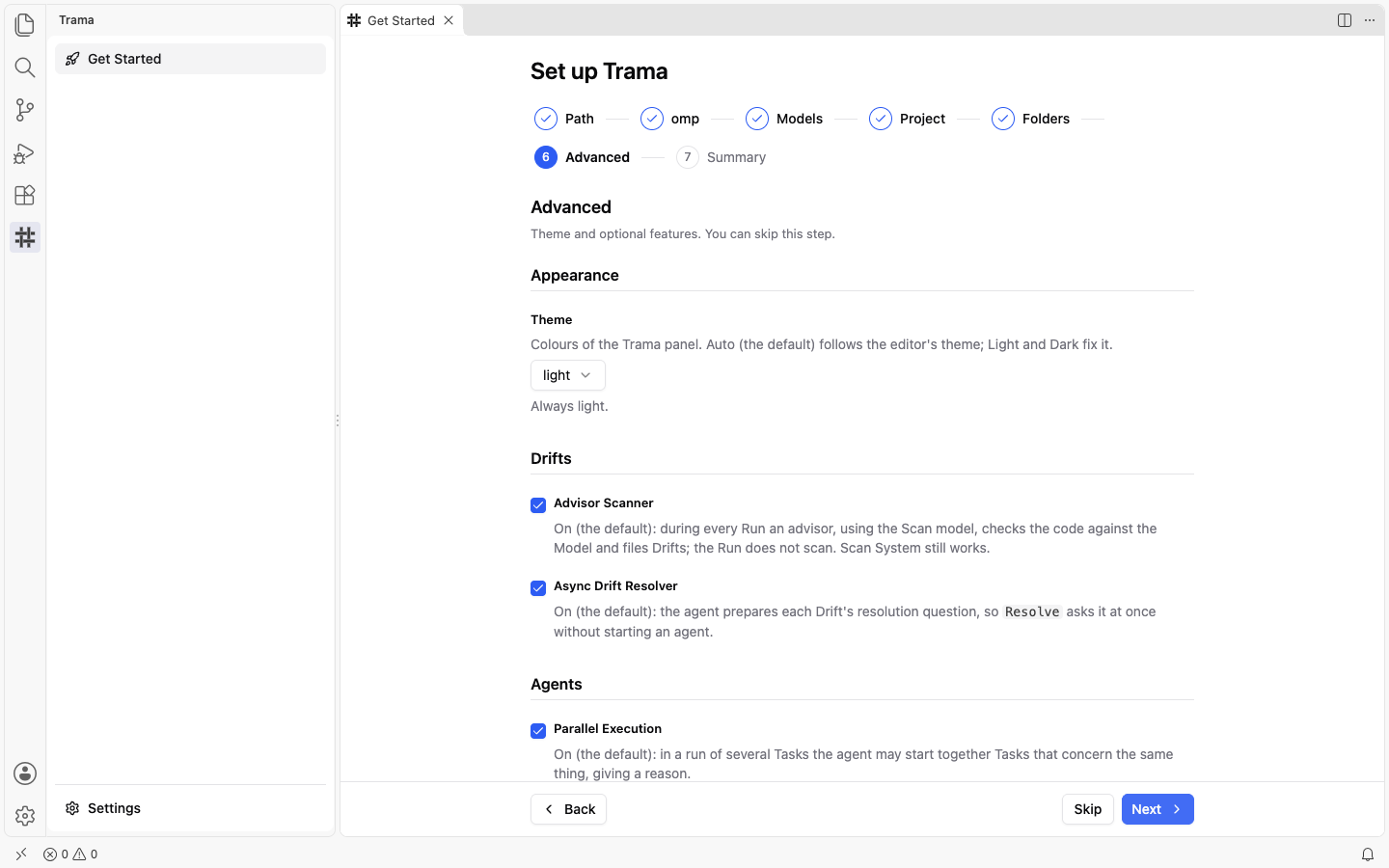Screen dimensions: 1389x868
Task: Click the split editor icon
Action: [1345, 20]
